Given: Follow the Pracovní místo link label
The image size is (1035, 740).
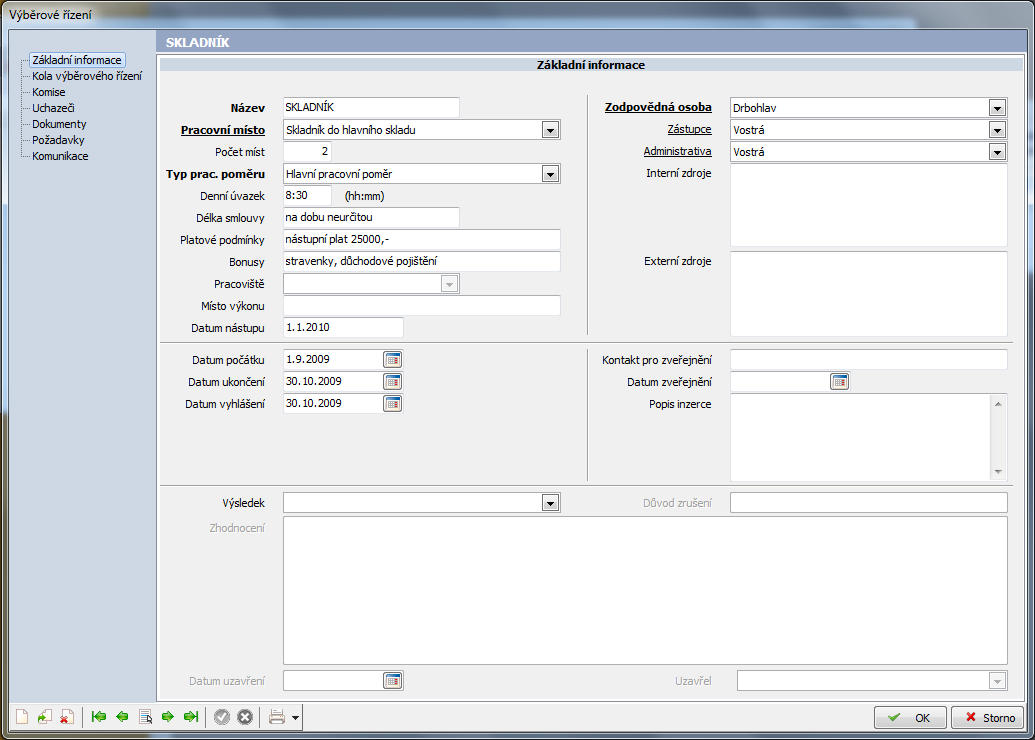Looking at the screenshot, I should click(223, 130).
